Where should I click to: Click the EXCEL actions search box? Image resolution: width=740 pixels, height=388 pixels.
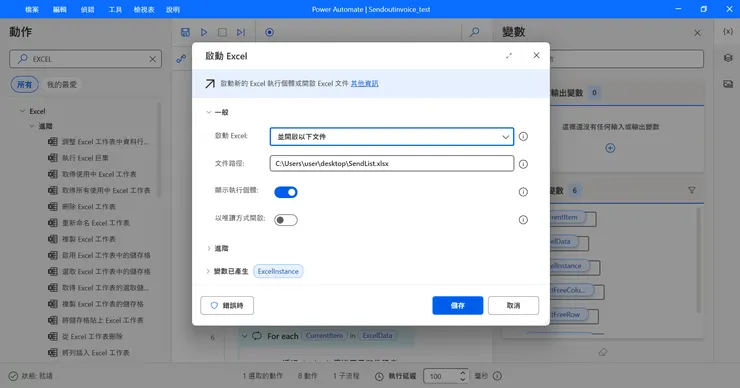[85, 59]
